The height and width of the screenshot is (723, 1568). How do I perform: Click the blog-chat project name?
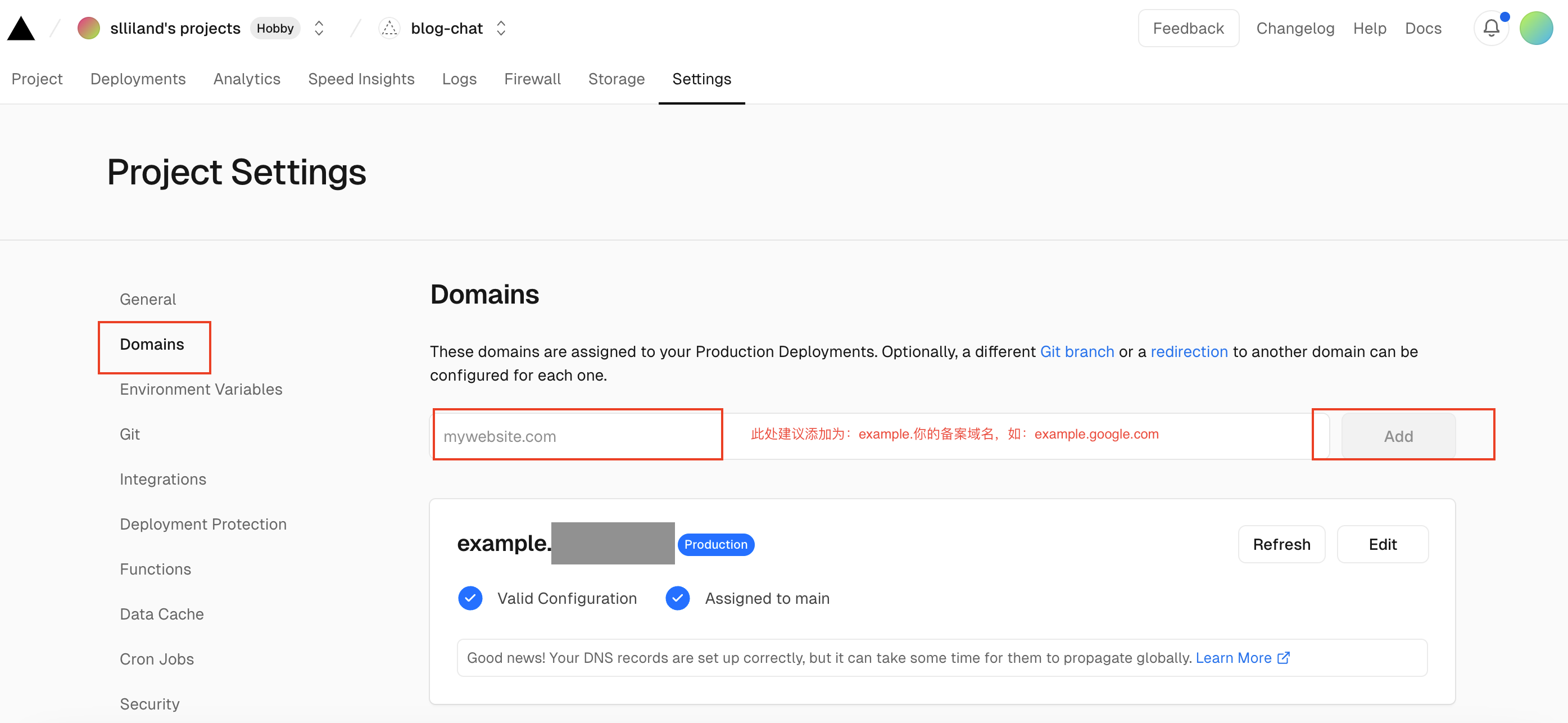click(x=447, y=28)
